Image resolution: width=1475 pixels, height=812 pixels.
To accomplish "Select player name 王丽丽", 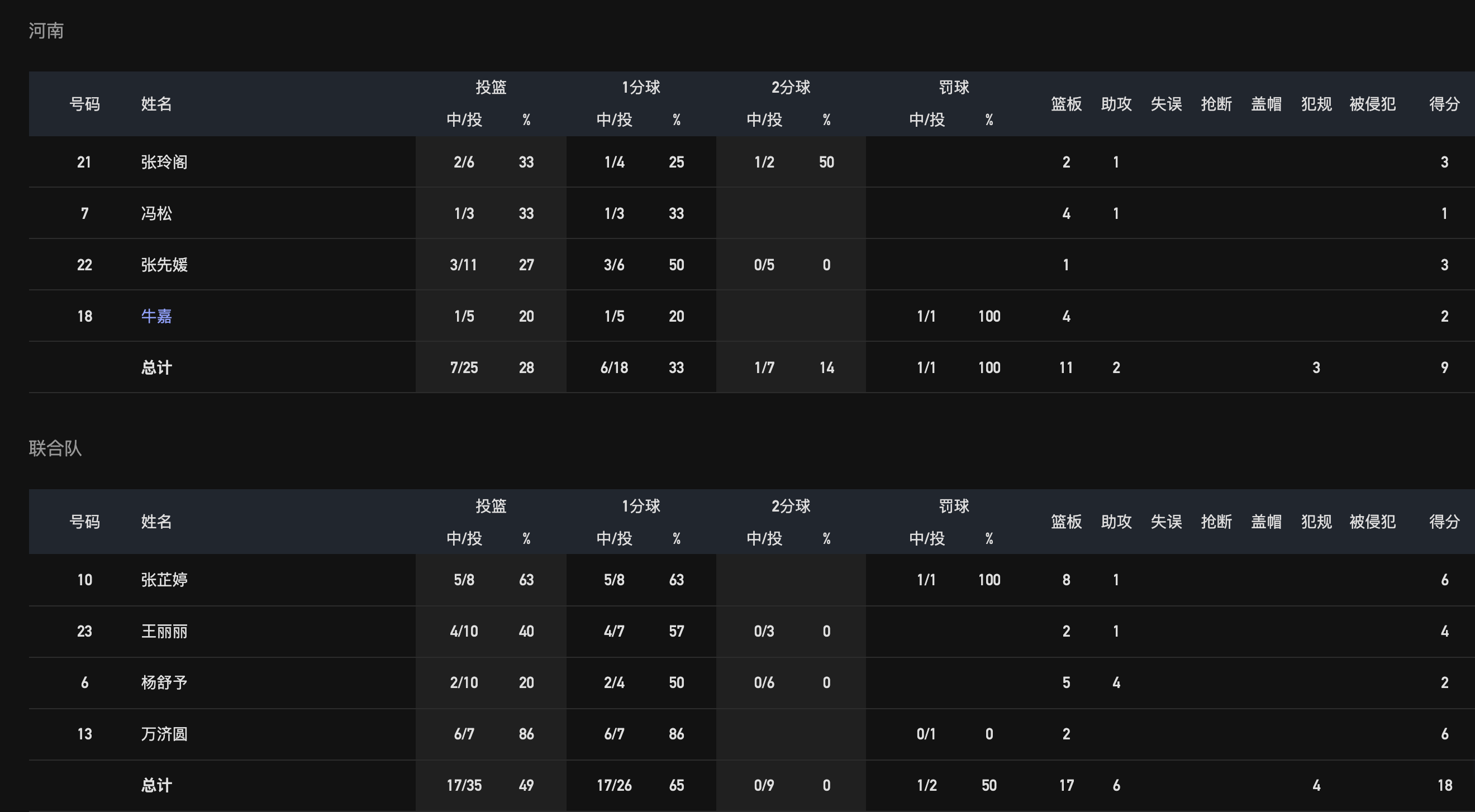I will [x=164, y=631].
